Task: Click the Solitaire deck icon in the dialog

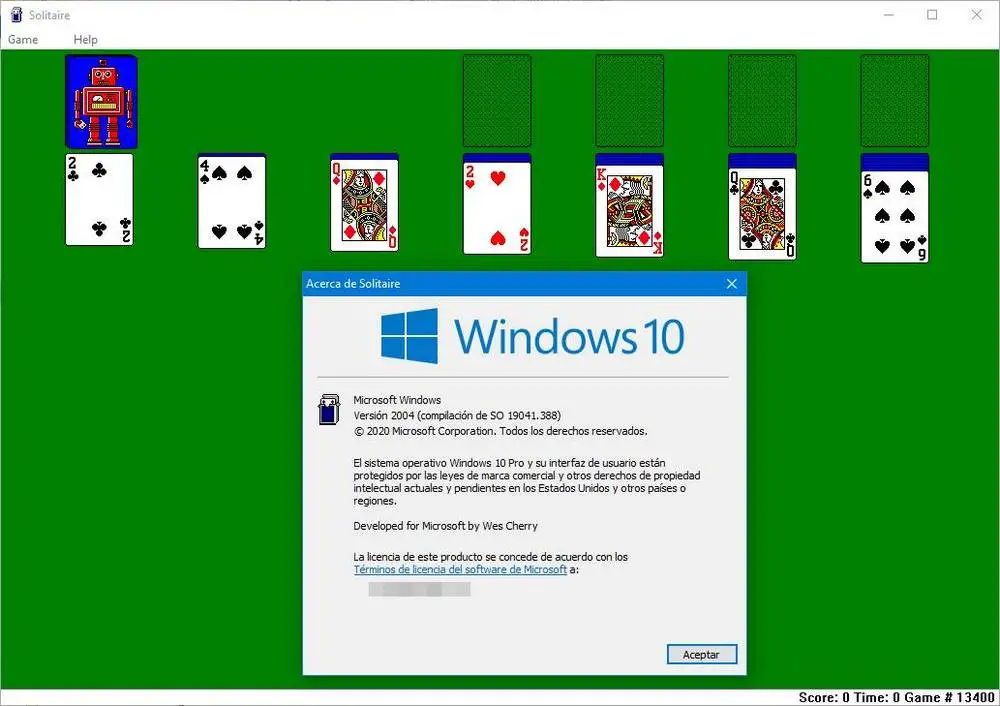Action: pyautogui.click(x=329, y=409)
